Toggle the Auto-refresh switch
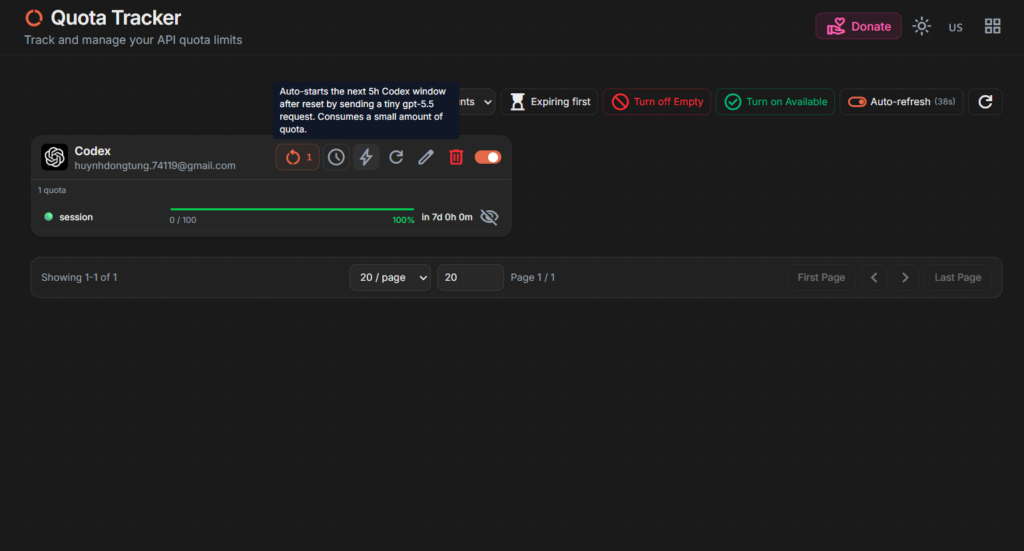The image size is (1024, 551). (857, 102)
